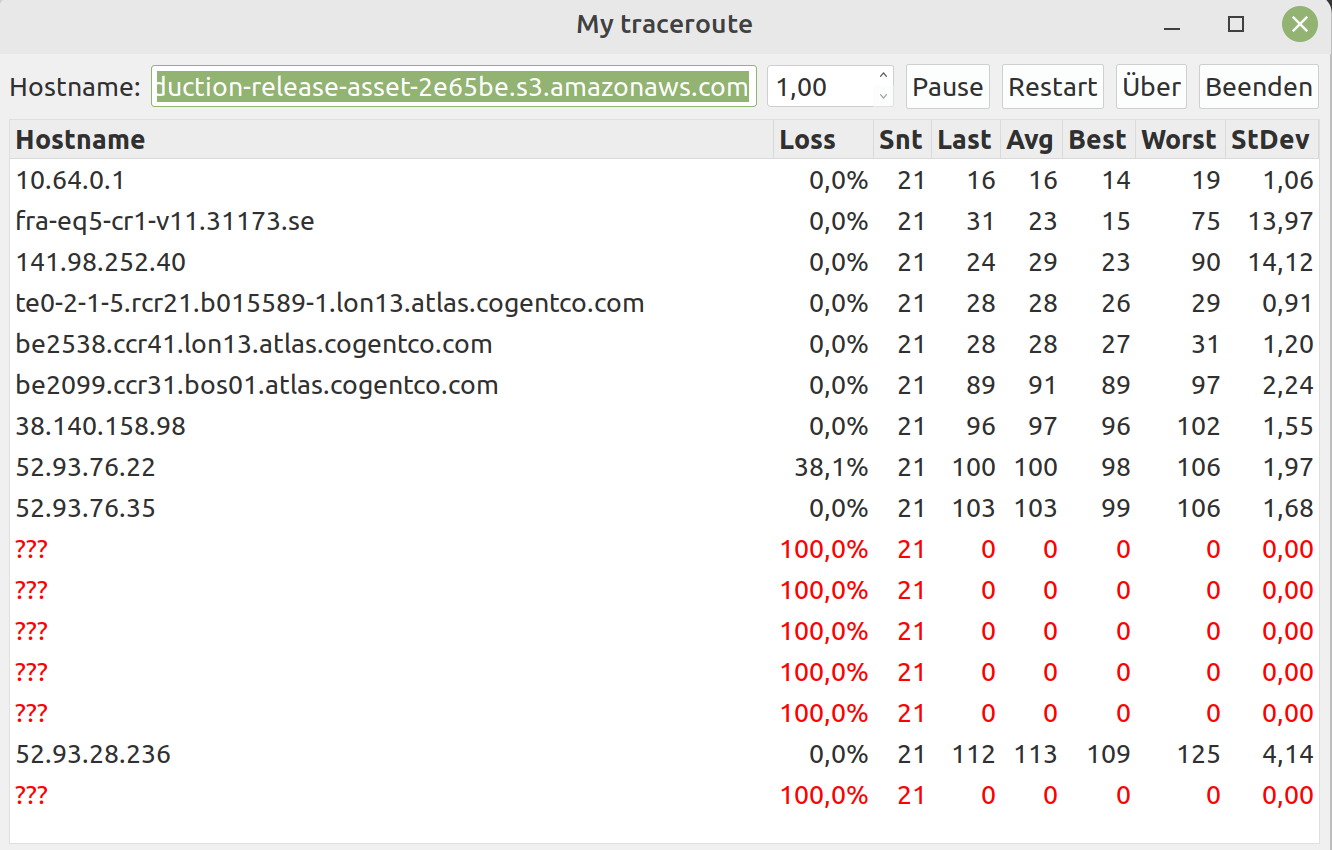Viewport: 1332px width, 850px height.
Task: Click Beenden to quit the application
Action: pos(1258,87)
